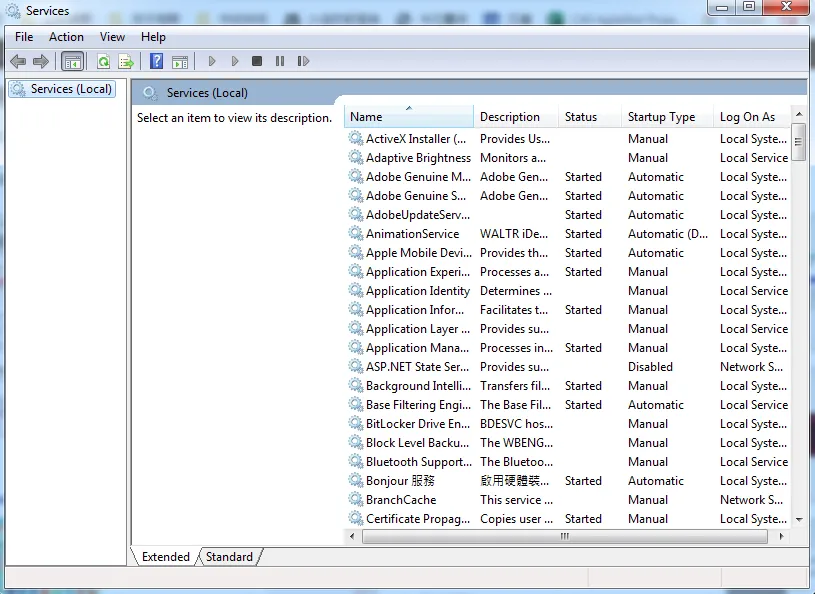The width and height of the screenshot is (815, 594).
Task: Select the Block Level Backu... service
Action: click(x=568, y=442)
